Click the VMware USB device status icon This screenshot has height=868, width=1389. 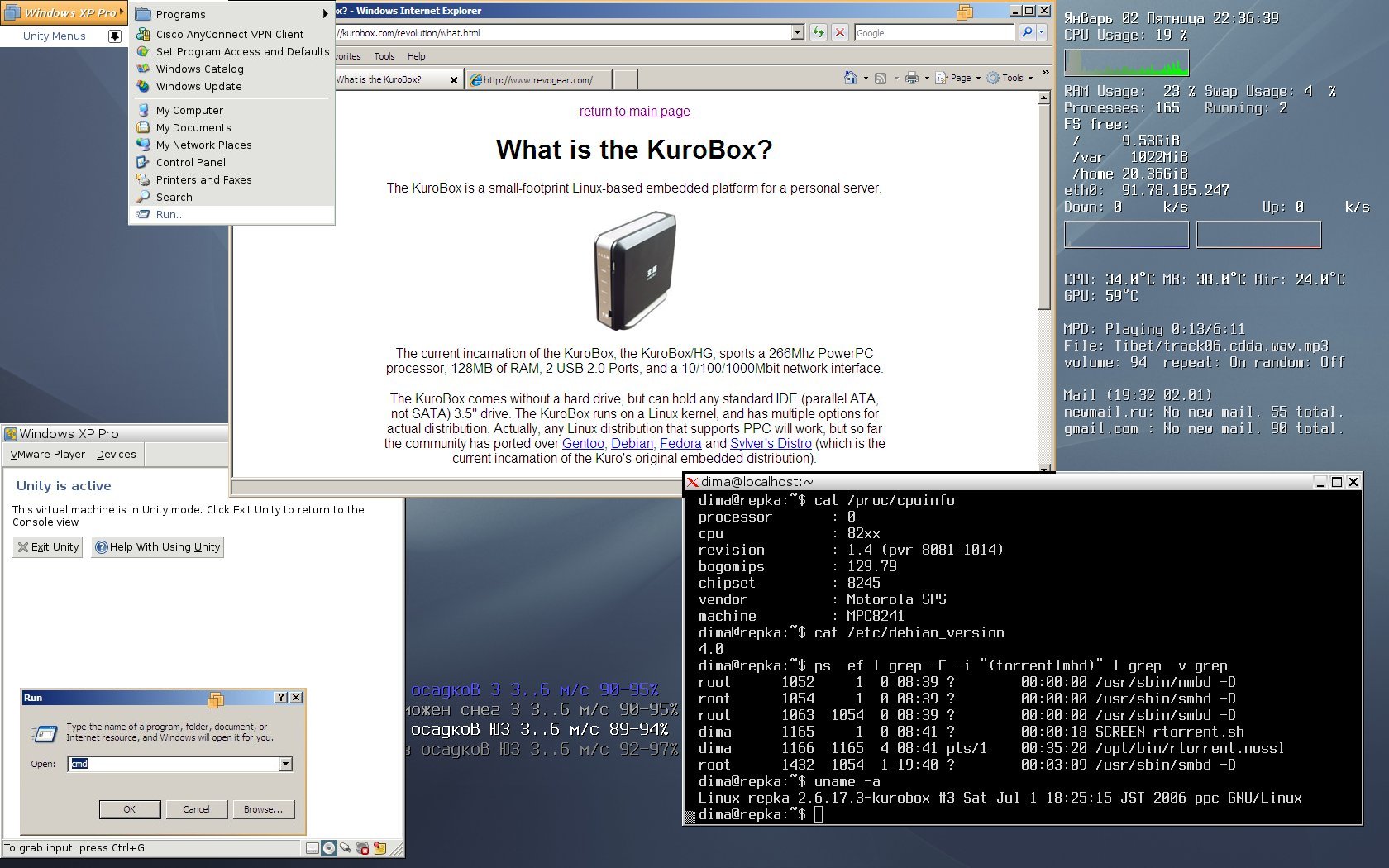point(346,847)
